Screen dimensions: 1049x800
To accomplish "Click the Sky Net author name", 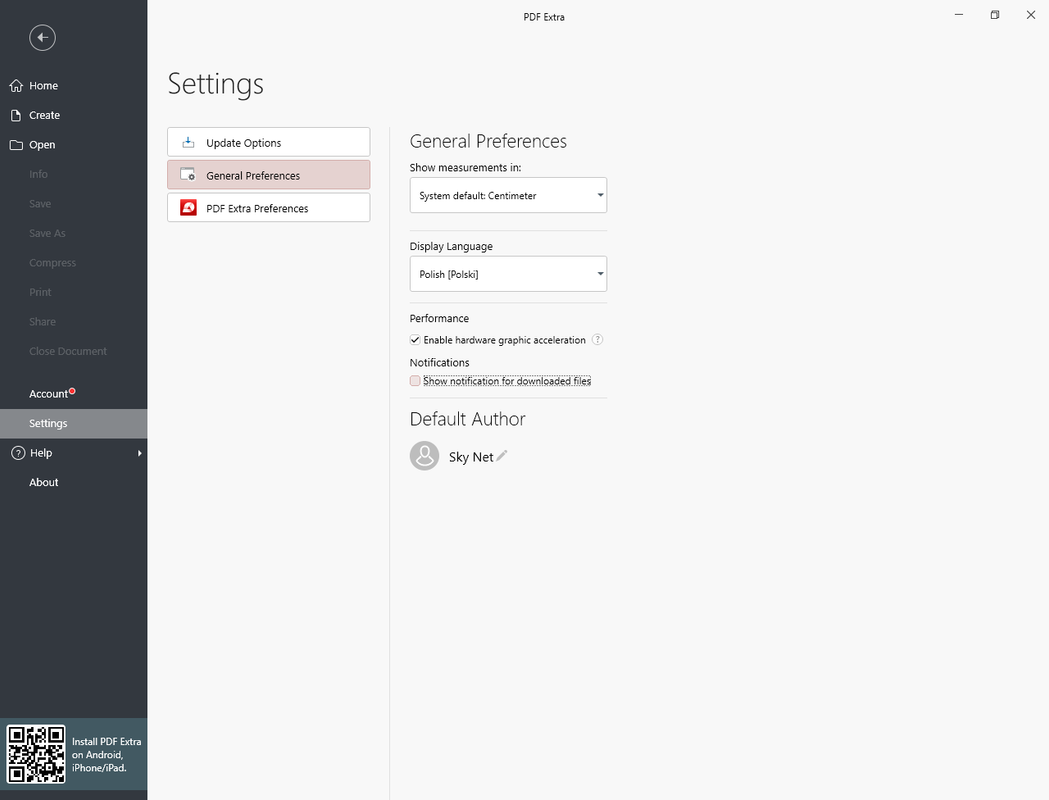I will (x=470, y=457).
